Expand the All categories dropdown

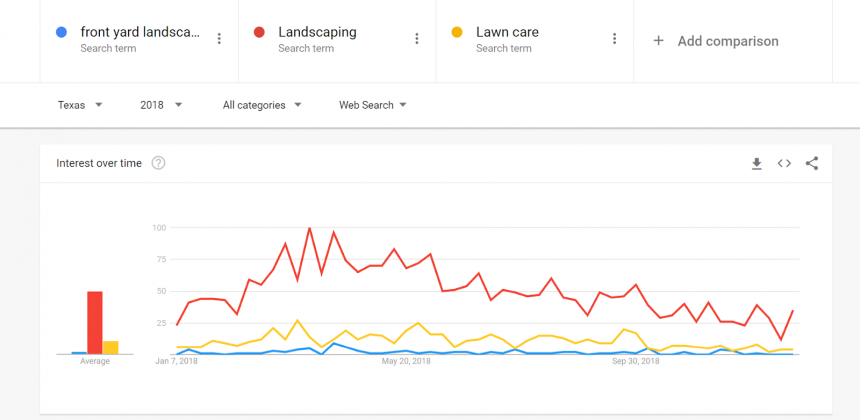[262, 105]
